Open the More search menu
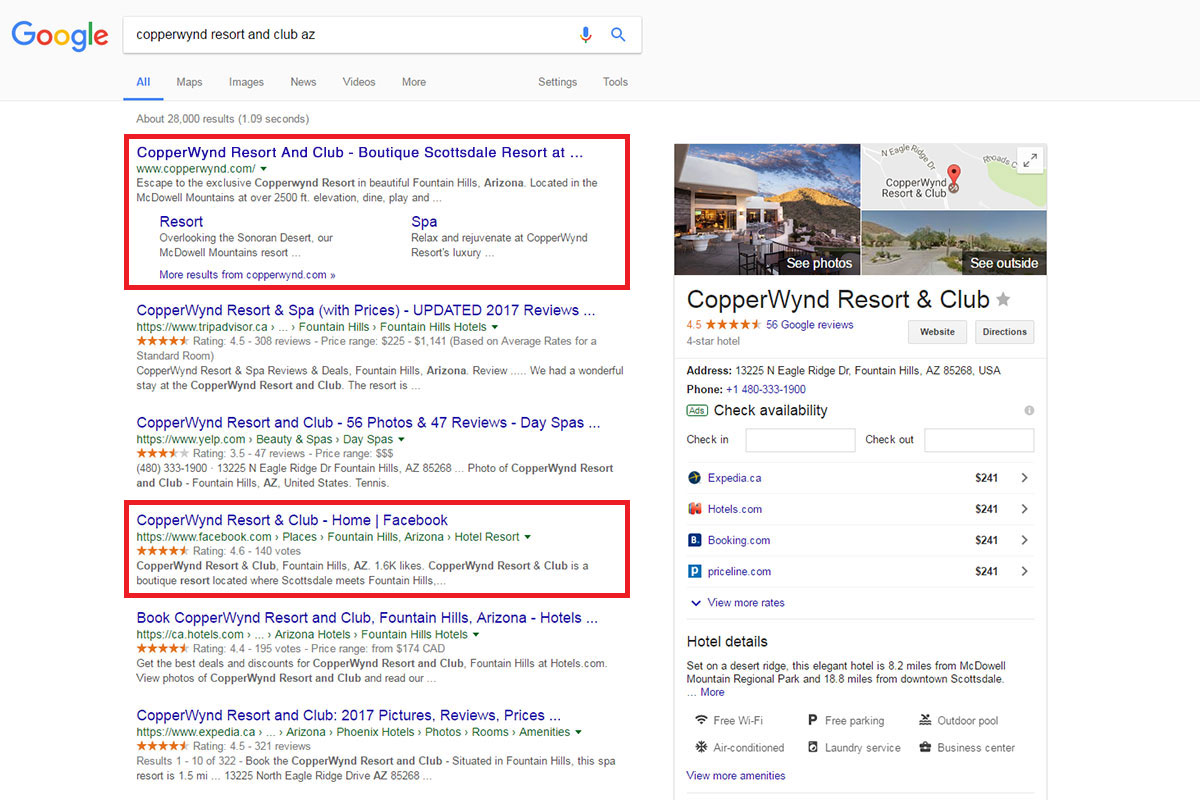 414,82
